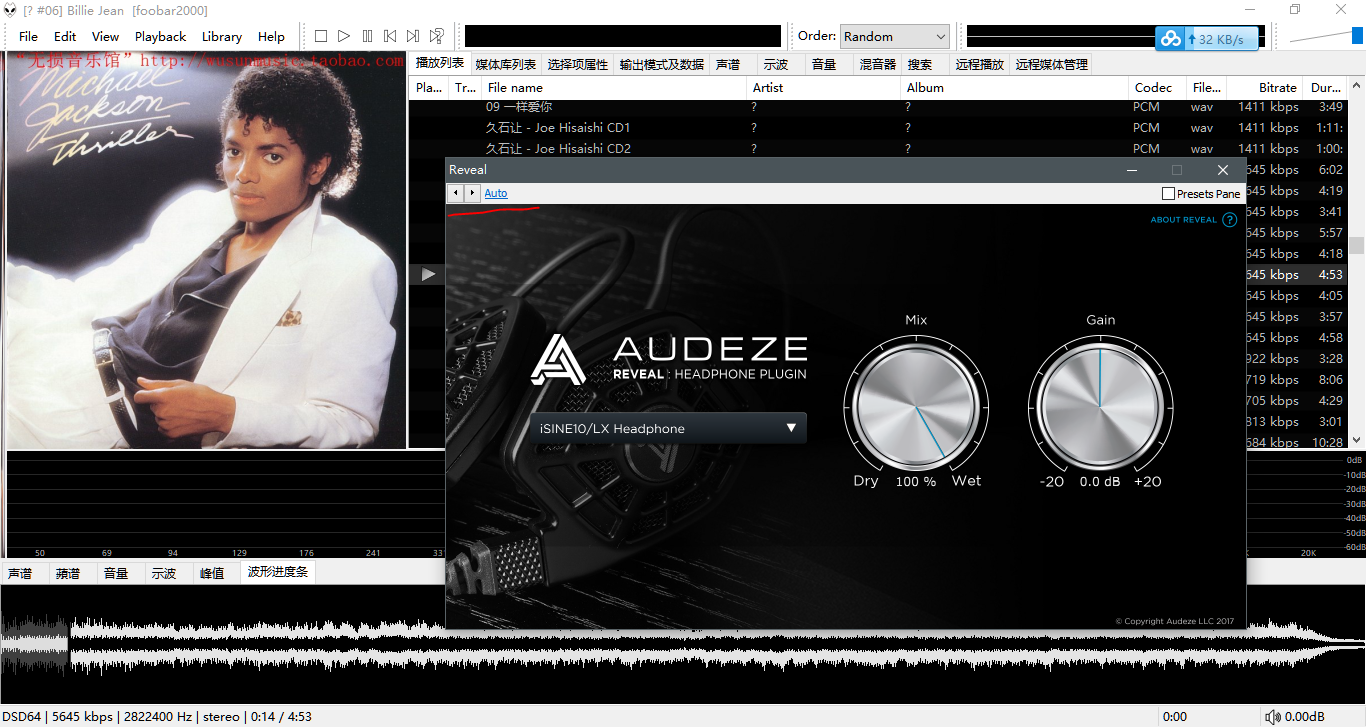Click the Mix dry/wet knob
Screen dimensions: 1366x727
pyautogui.click(x=916, y=405)
